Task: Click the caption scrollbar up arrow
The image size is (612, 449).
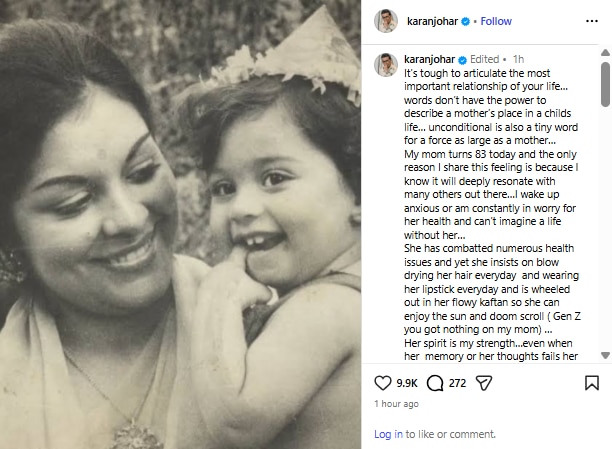Action: [x=605, y=54]
